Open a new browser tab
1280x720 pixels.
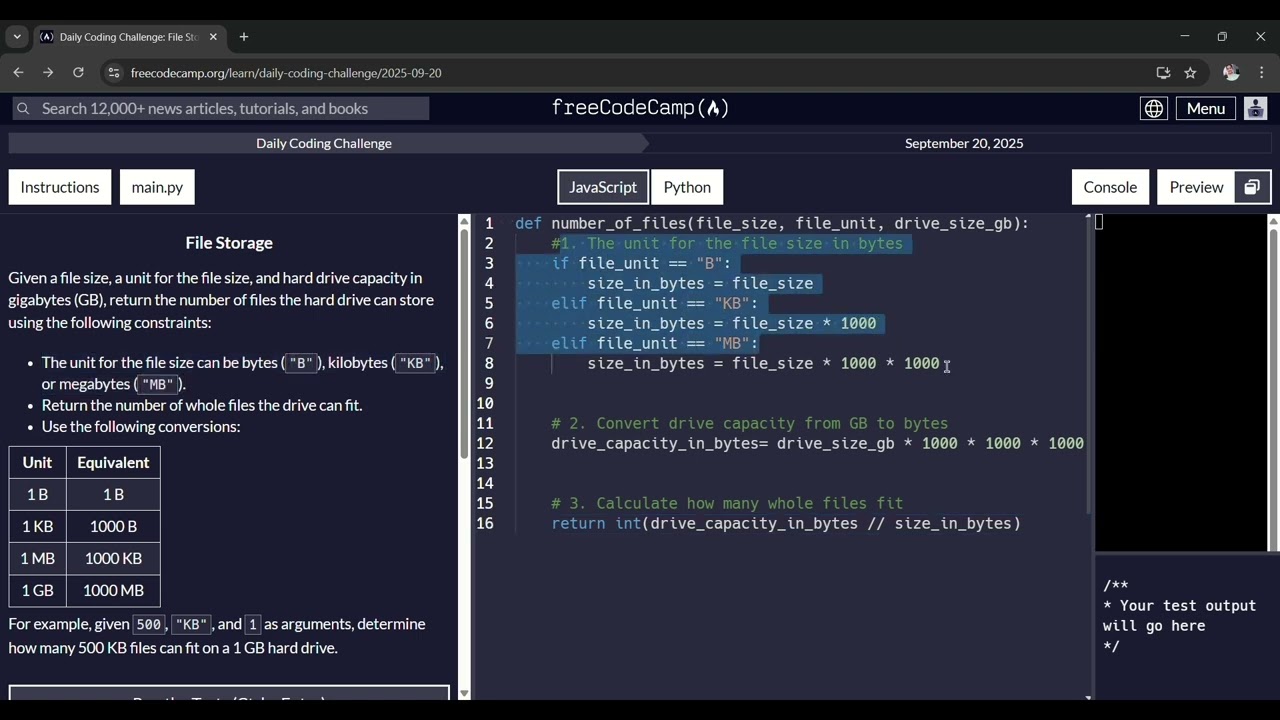[244, 37]
